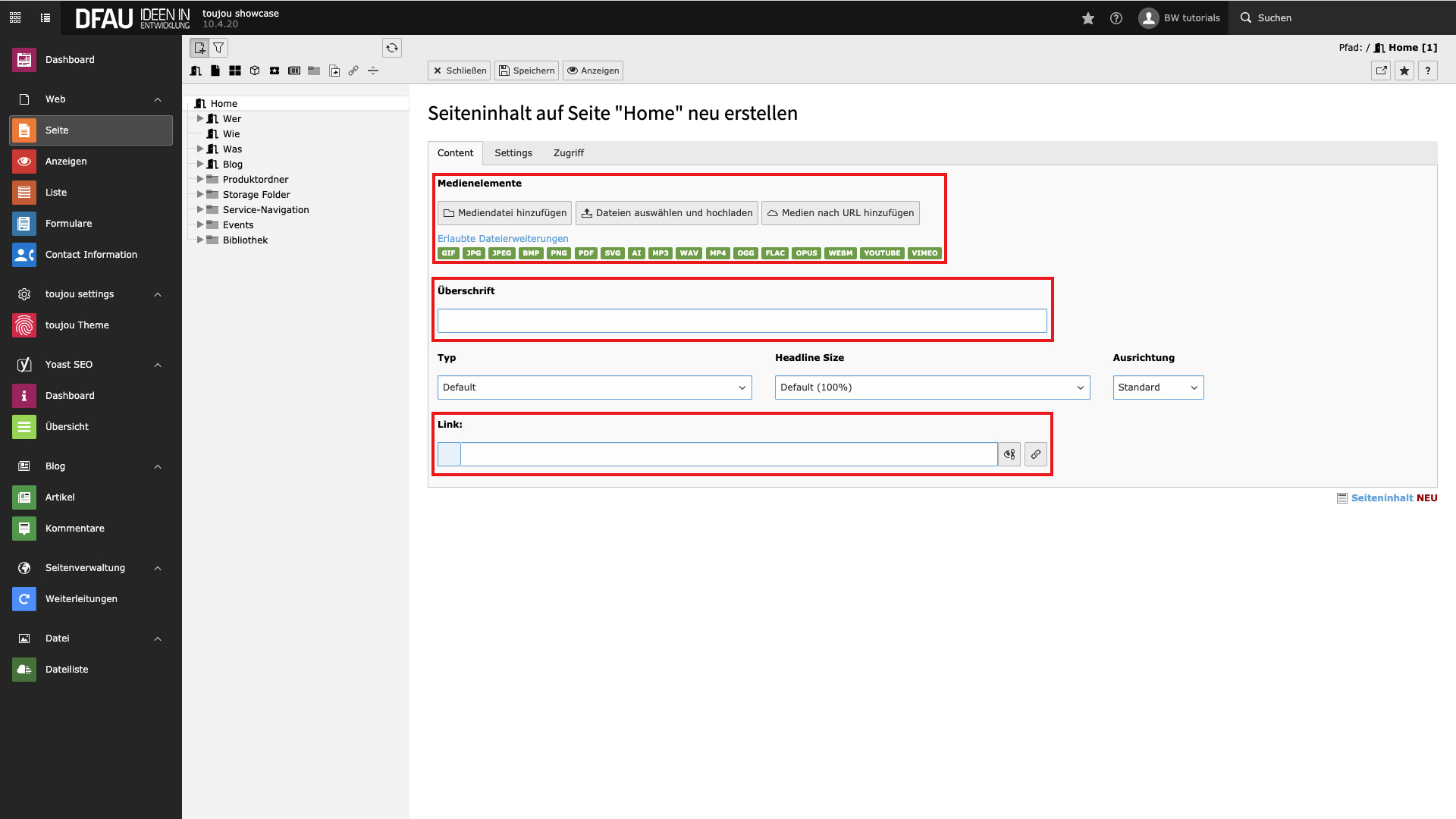
Task: Open the Dateiliste module
Action: [91, 670]
